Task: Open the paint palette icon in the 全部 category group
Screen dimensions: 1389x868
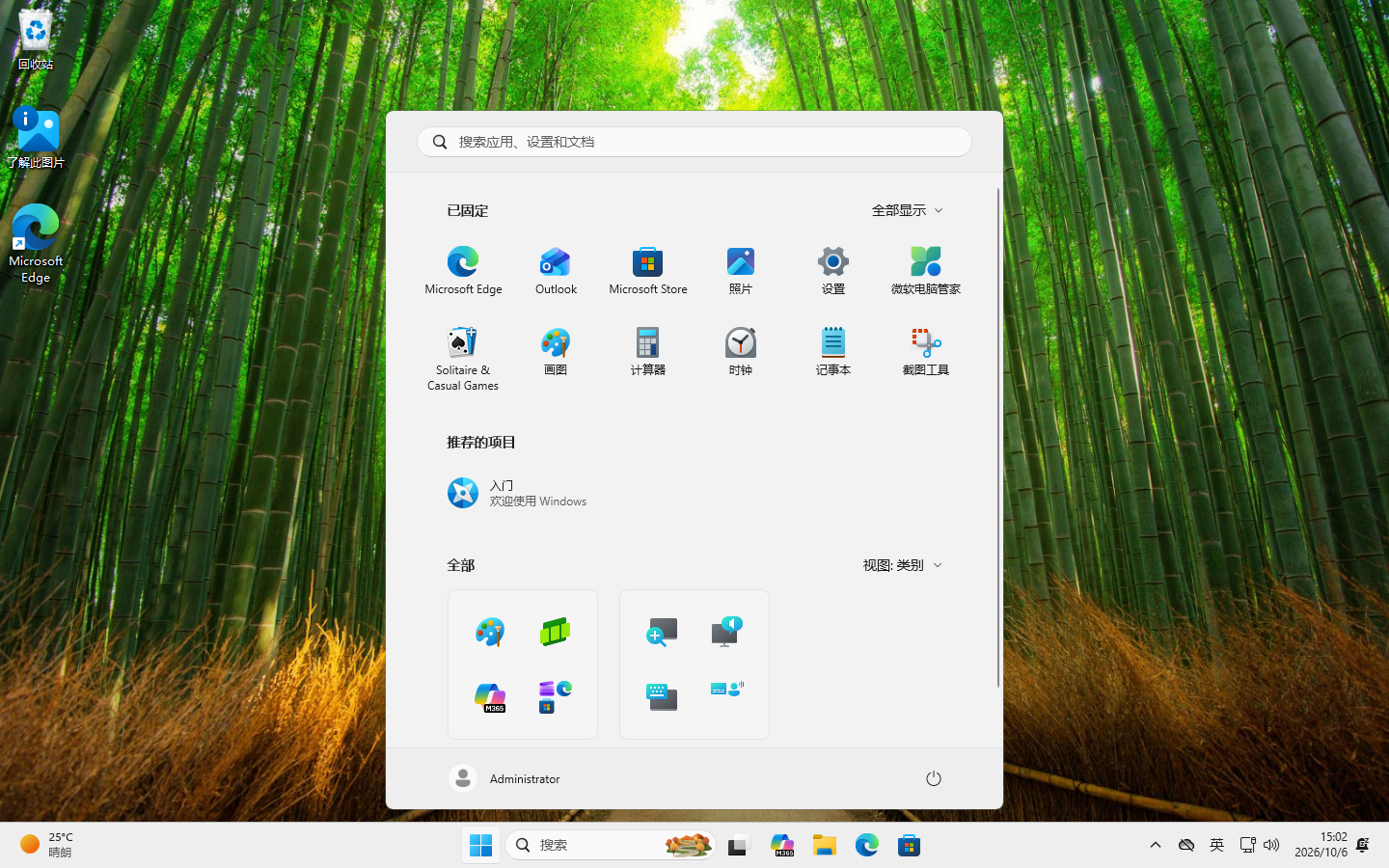Action: click(490, 632)
